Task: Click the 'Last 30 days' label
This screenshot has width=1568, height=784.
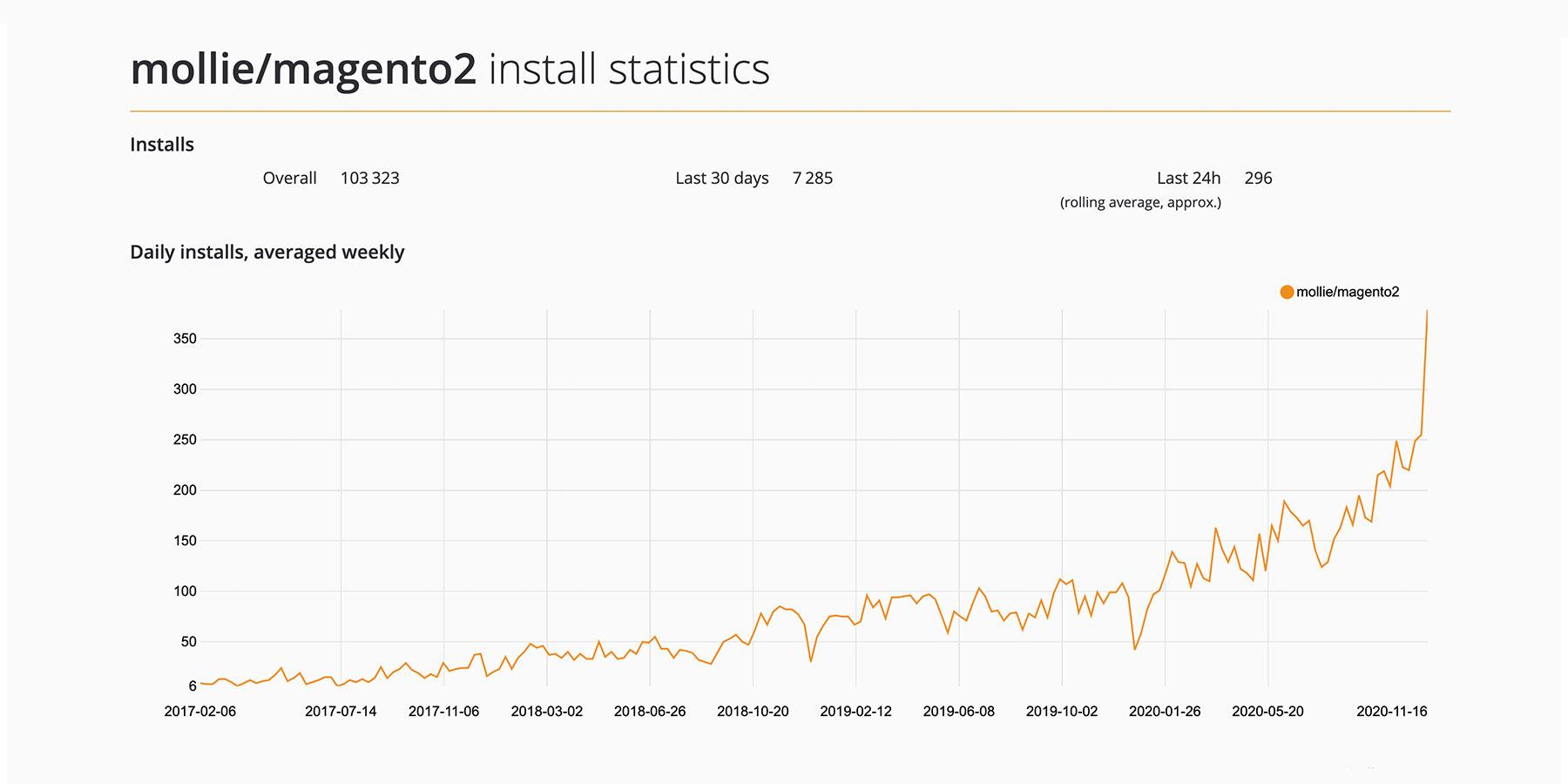Action: click(x=722, y=178)
